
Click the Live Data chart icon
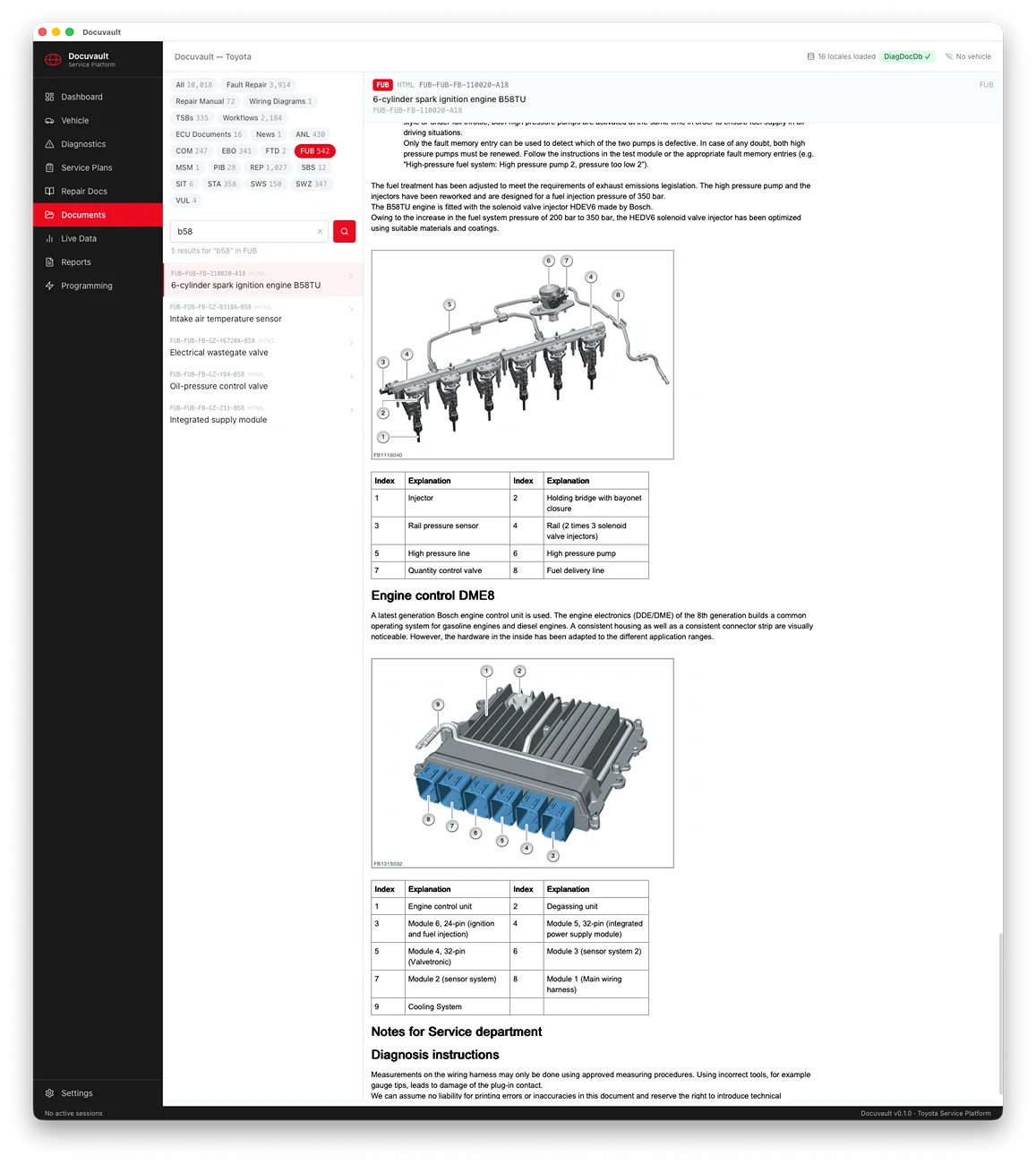(49, 239)
